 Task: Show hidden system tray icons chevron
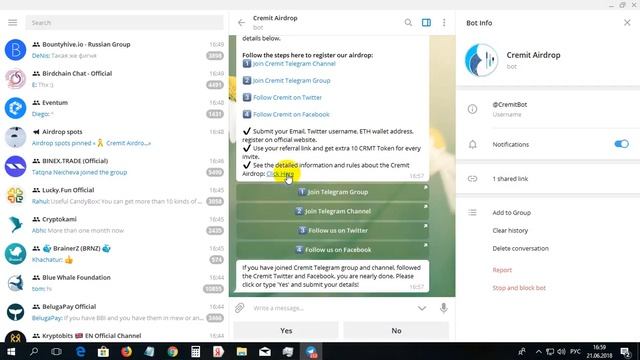click(539, 352)
